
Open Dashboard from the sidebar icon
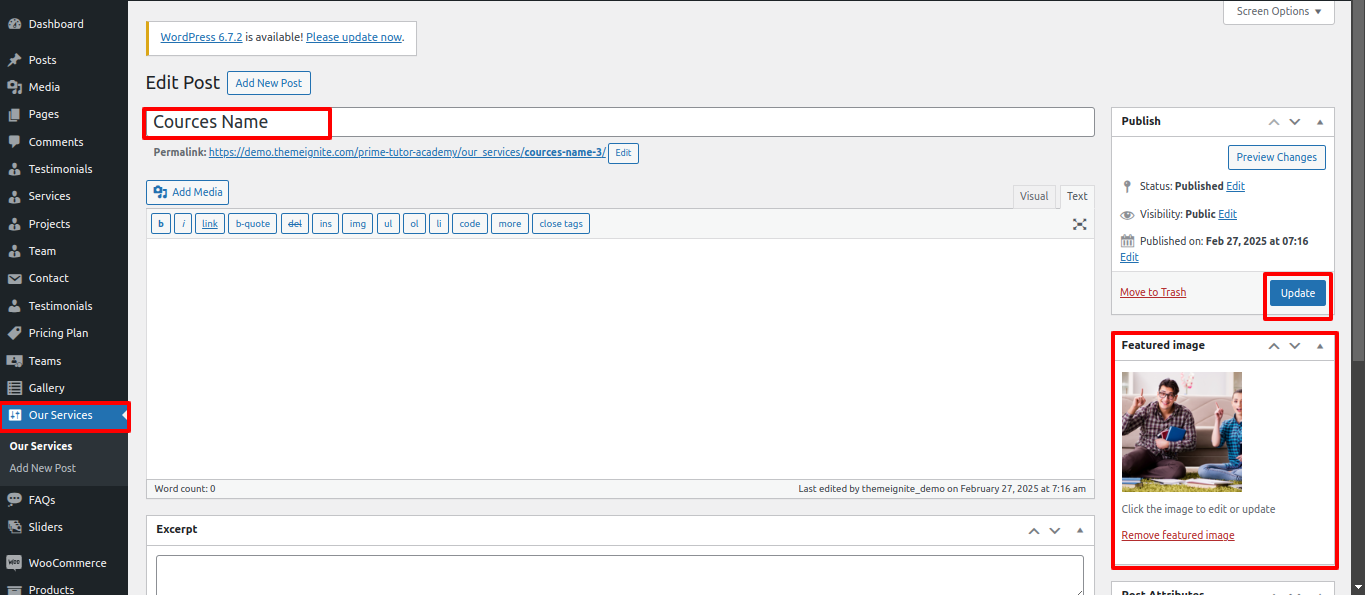pos(15,24)
